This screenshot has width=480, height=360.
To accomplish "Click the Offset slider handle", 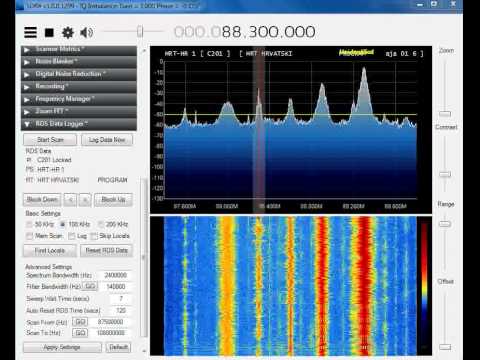I will pyautogui.click(x=445, y=347).
